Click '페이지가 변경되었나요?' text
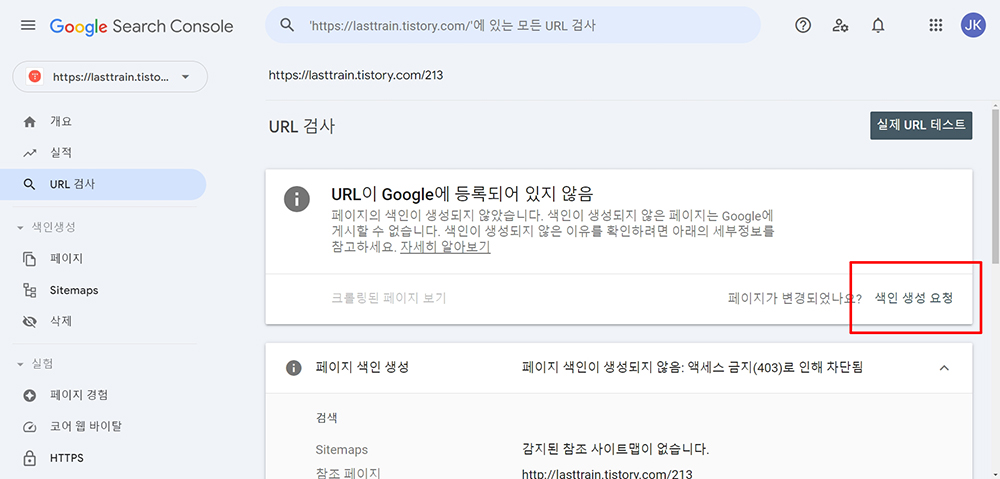The image size is (1000, 479). point(795,298)
